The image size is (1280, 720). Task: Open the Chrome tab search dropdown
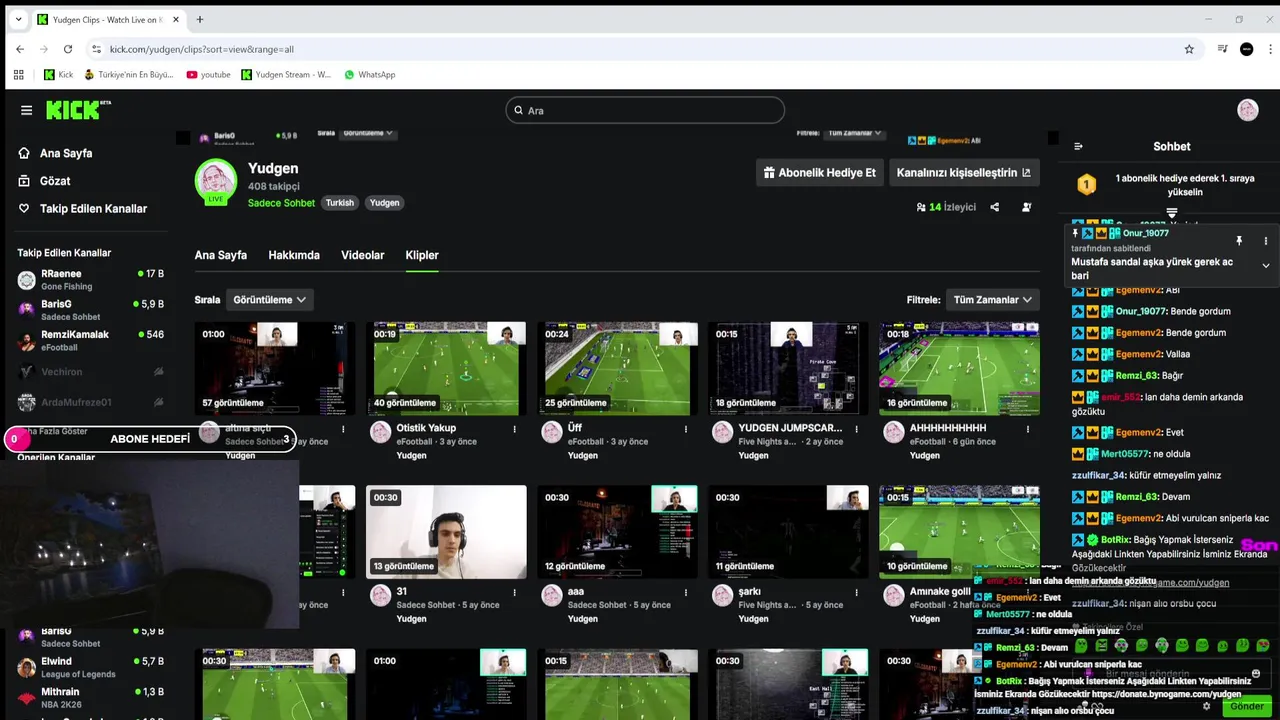[x=18, y=19]
